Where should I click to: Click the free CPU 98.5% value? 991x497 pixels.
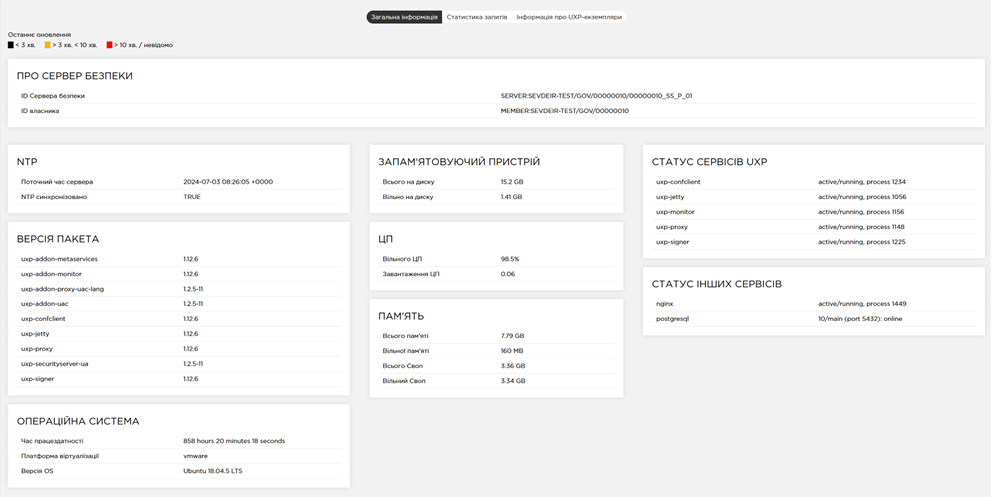[510, 259]
